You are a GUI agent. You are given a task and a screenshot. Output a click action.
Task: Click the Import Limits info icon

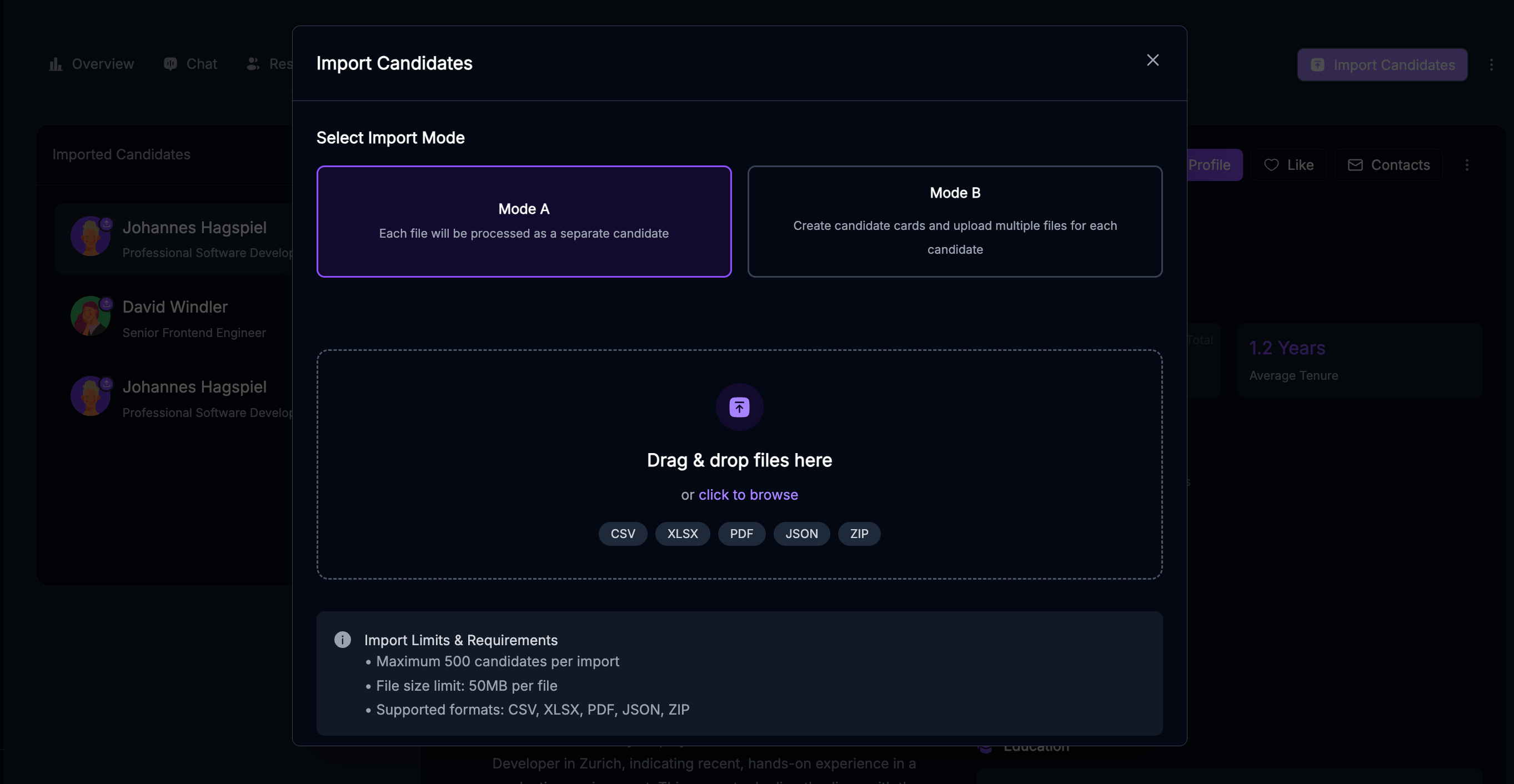click(x=343, y=640)
